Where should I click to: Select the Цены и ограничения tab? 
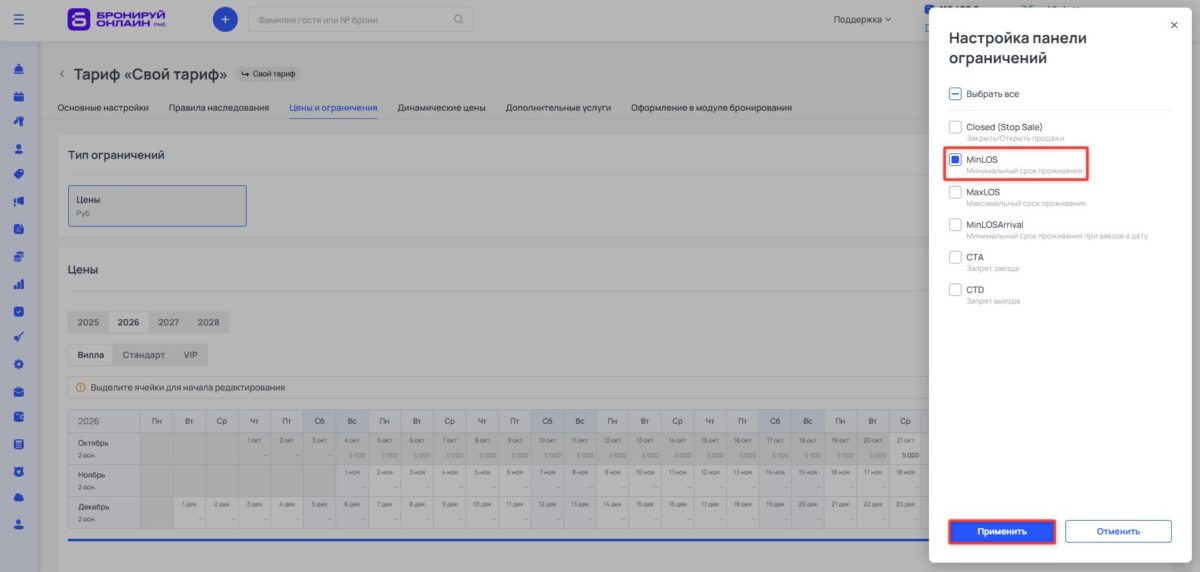click(333, 107)
